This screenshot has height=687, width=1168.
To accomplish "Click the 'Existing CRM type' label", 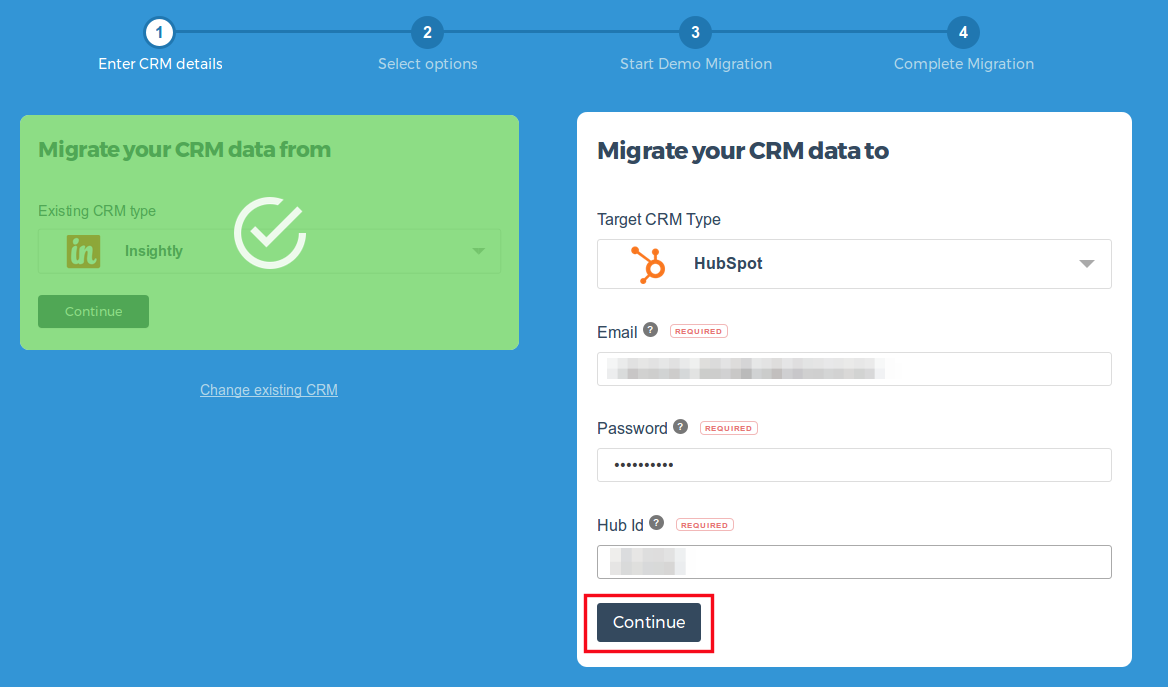I will (97, 211).
